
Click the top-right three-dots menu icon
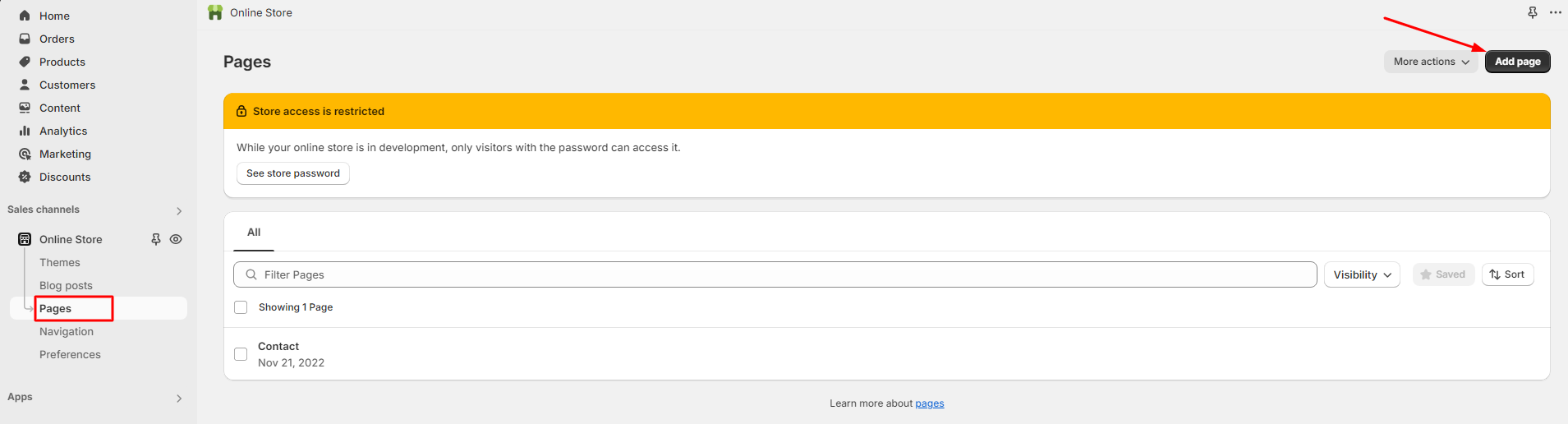click(x=1555, y=12)
